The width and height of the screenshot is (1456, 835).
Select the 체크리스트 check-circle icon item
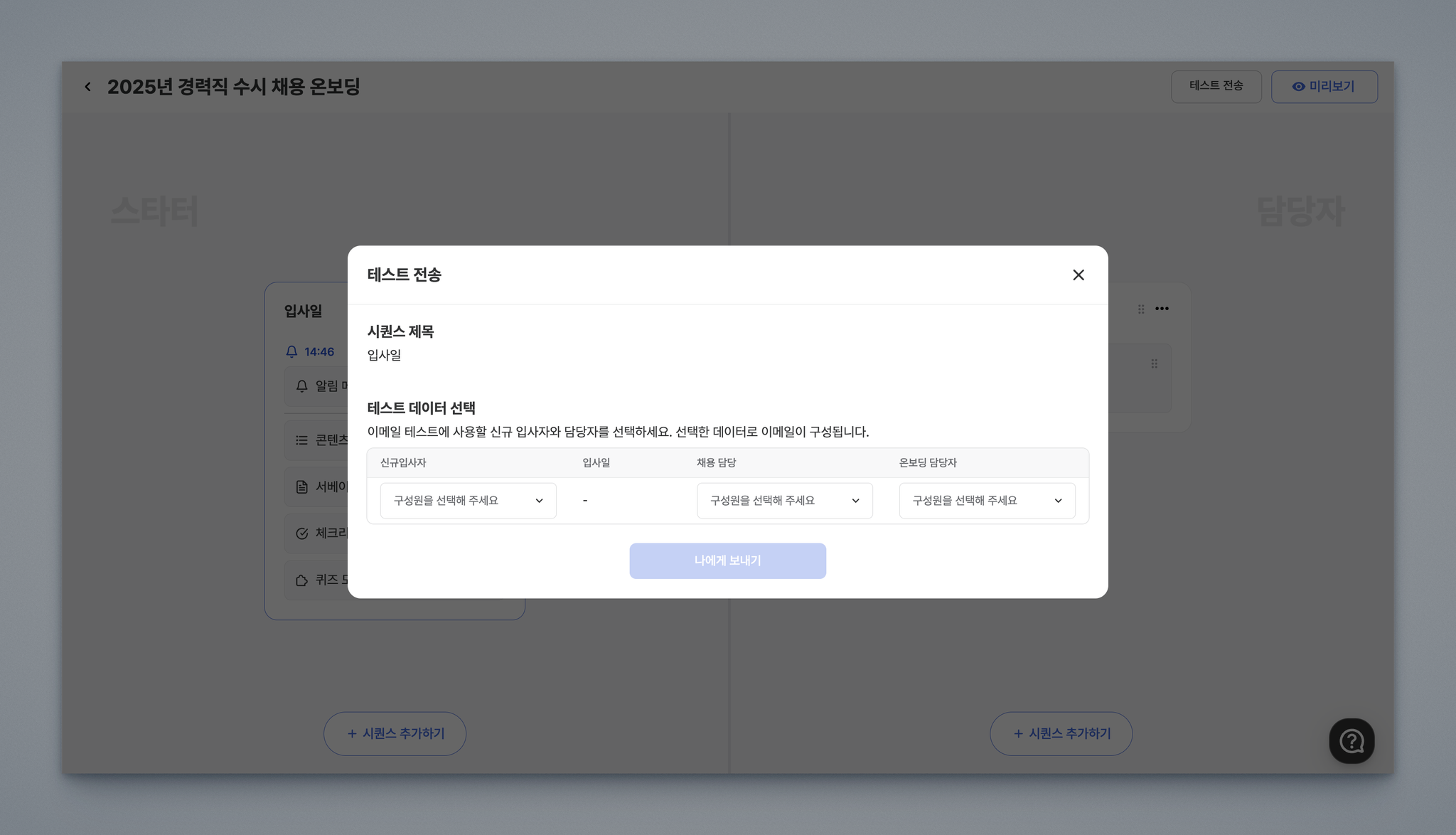(x=316, y=533)
